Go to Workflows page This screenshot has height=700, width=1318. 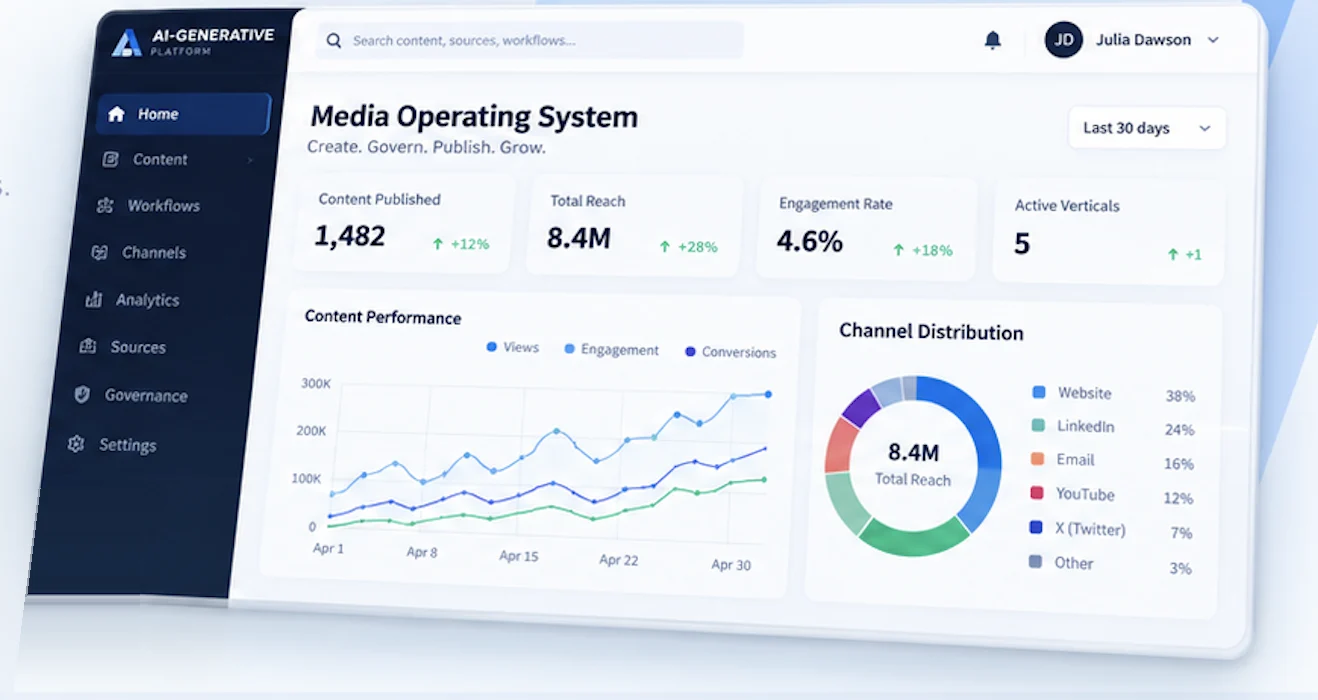pyautogui.click(x=163, y=206)
